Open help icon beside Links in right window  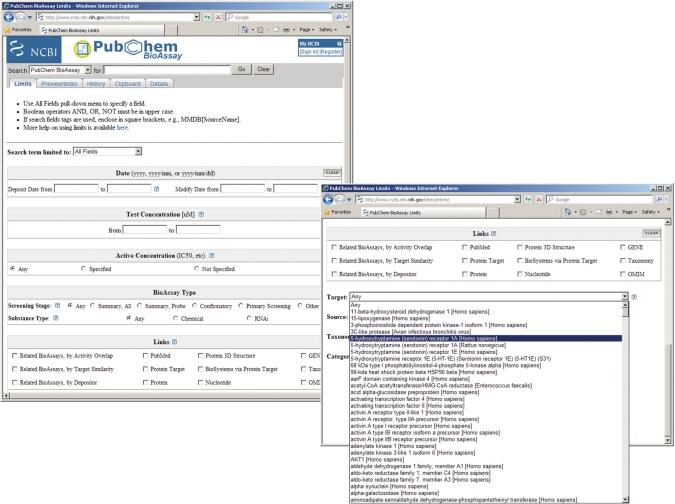[x=494, y=233]
